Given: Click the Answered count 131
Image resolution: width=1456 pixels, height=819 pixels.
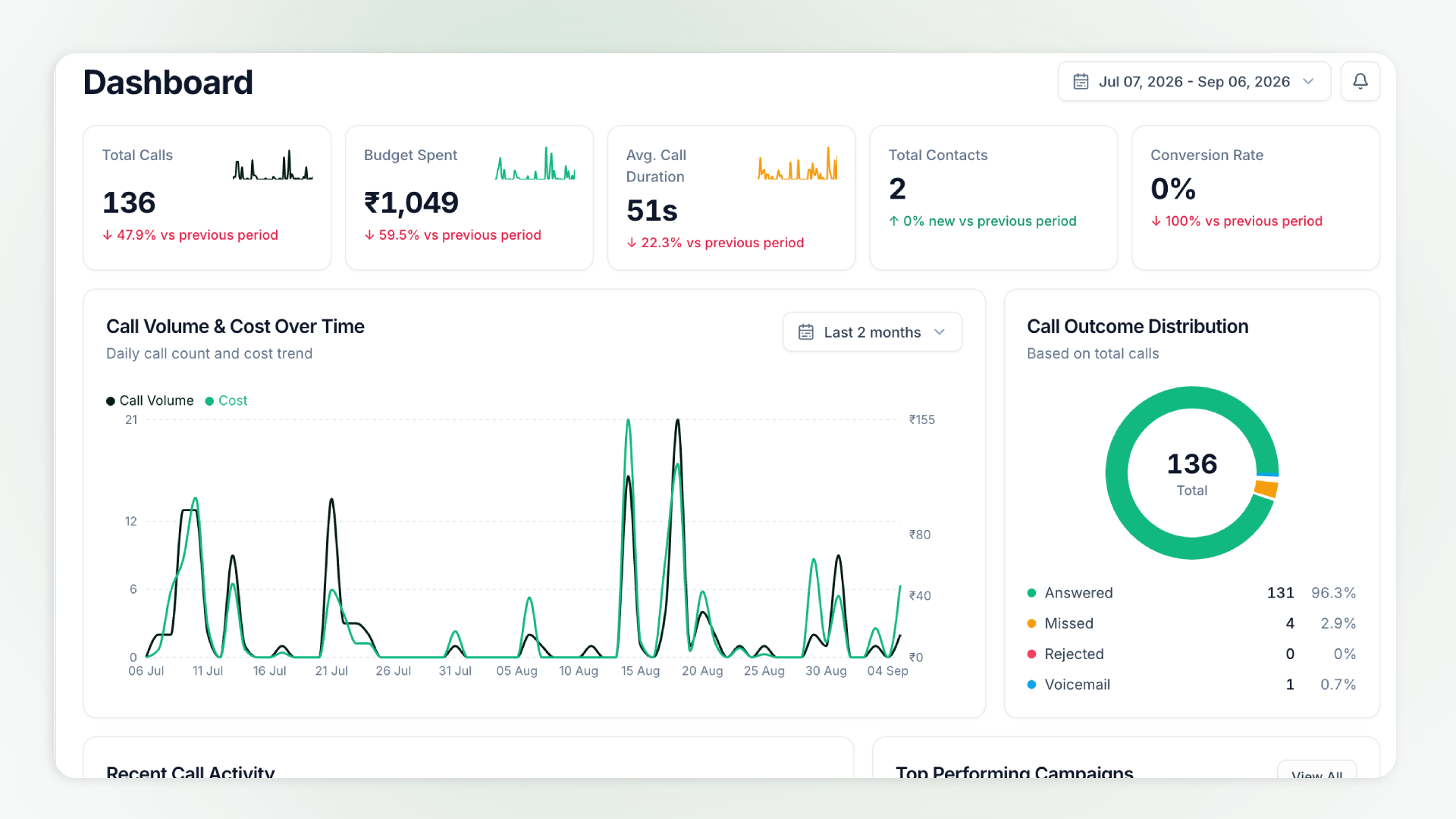Looking at the screenshot, I should tap(1280, 593).
